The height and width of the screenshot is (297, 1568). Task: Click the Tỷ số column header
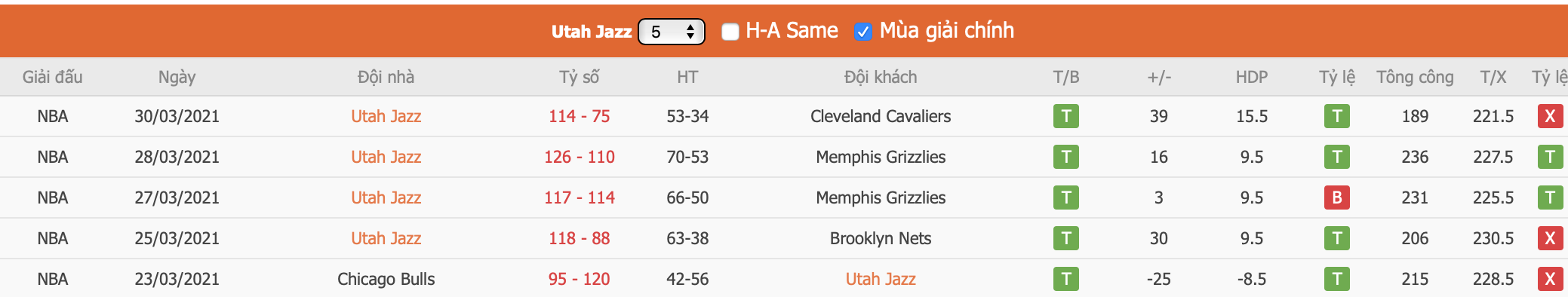click(x=579, y=77)
